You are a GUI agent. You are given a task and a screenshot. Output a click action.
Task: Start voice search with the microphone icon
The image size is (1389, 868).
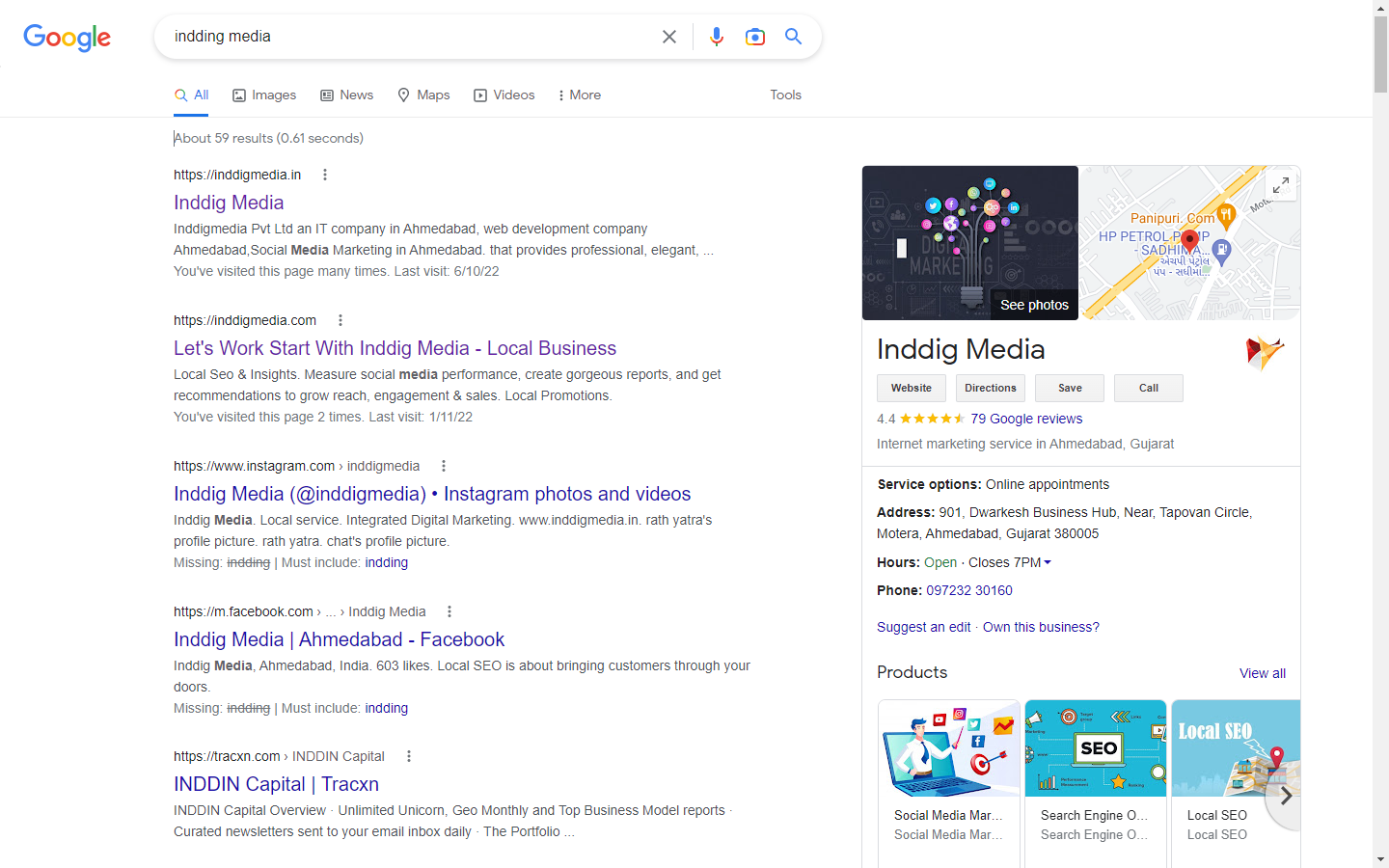(716, 37)
